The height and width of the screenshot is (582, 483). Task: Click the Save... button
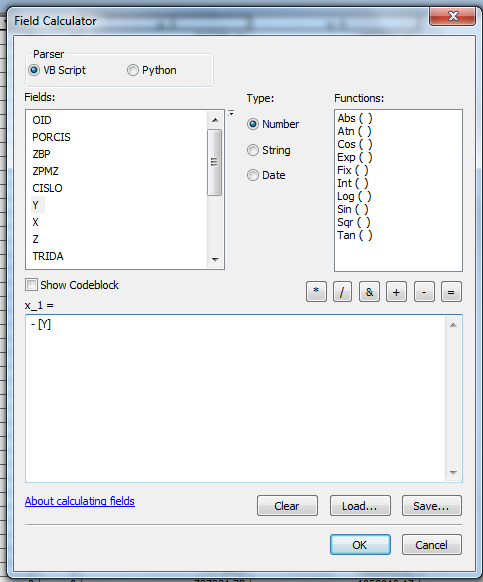click(x=432, y=506)
